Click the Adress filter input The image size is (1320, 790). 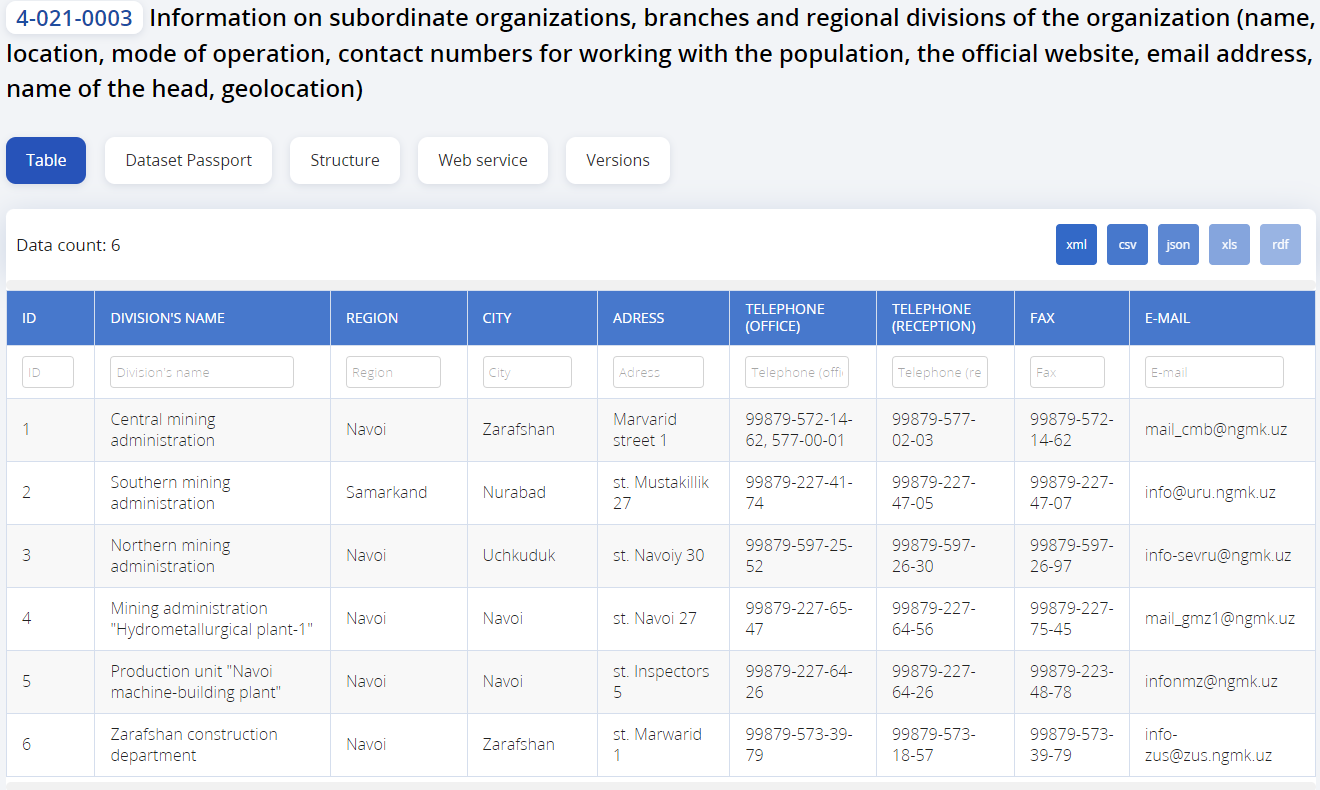(658, 372)
